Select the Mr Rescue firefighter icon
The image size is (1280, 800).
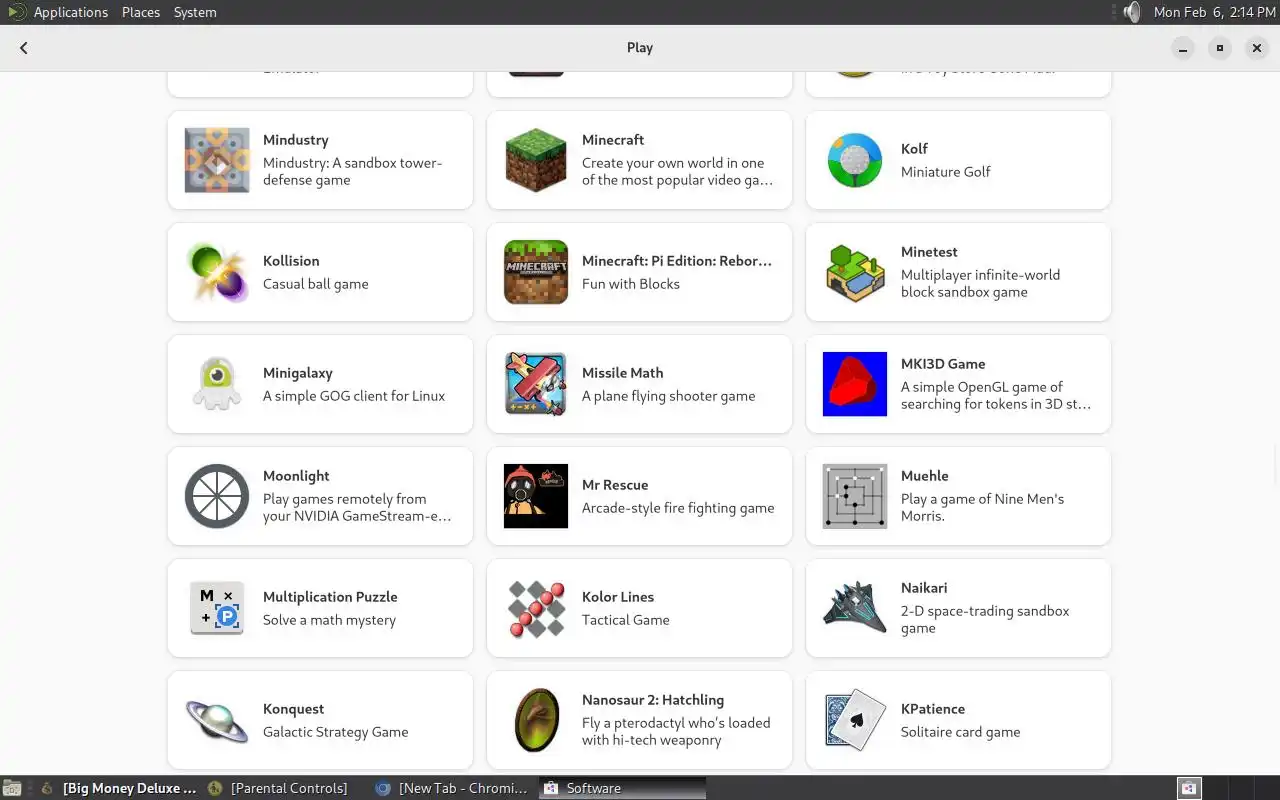tap(536, 496)
